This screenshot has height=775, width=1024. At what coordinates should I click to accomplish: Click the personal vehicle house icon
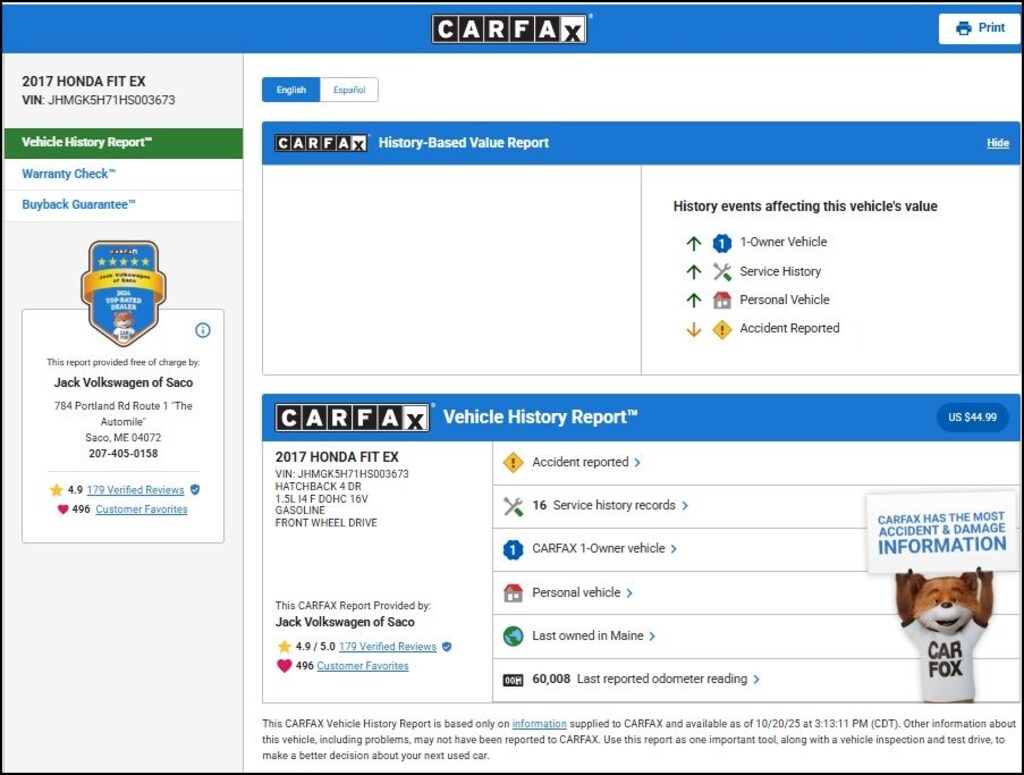click(x=513, y=593)
